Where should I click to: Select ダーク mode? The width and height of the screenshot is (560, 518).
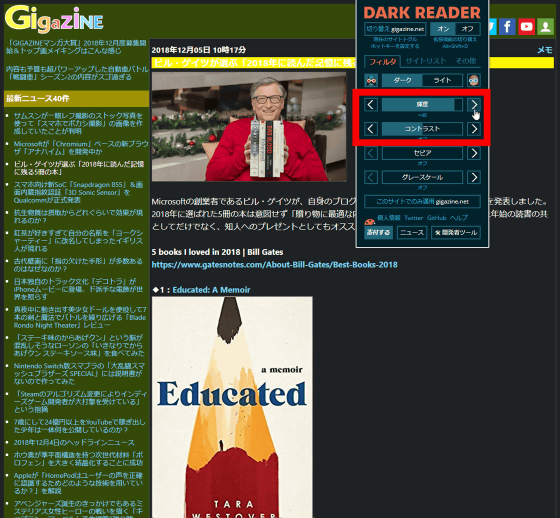pos(402,80)
